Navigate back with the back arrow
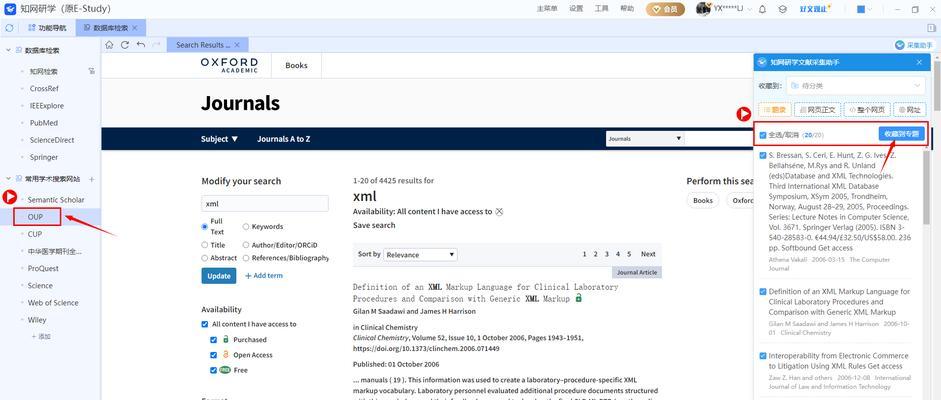 (x=140, y=45)
